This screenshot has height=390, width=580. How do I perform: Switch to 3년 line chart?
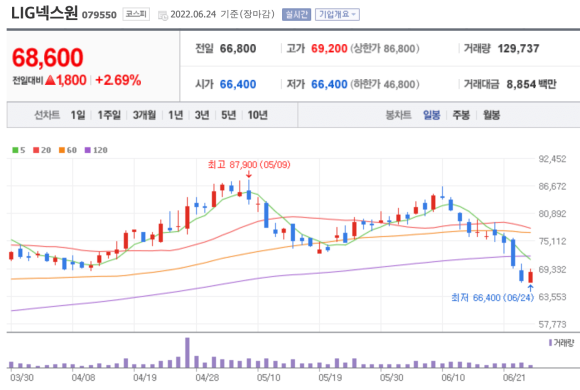point(202,115)
